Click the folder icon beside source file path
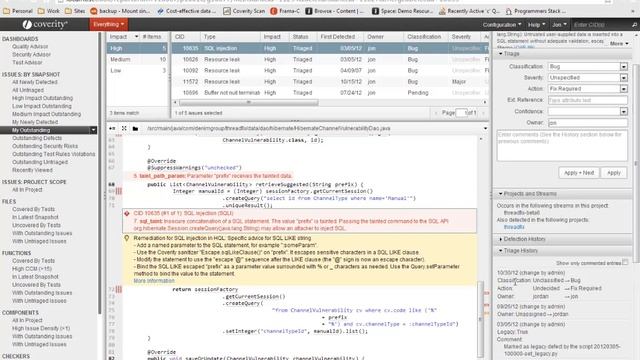The width and height of the screenshot is (640, 360). click(136, 128)
